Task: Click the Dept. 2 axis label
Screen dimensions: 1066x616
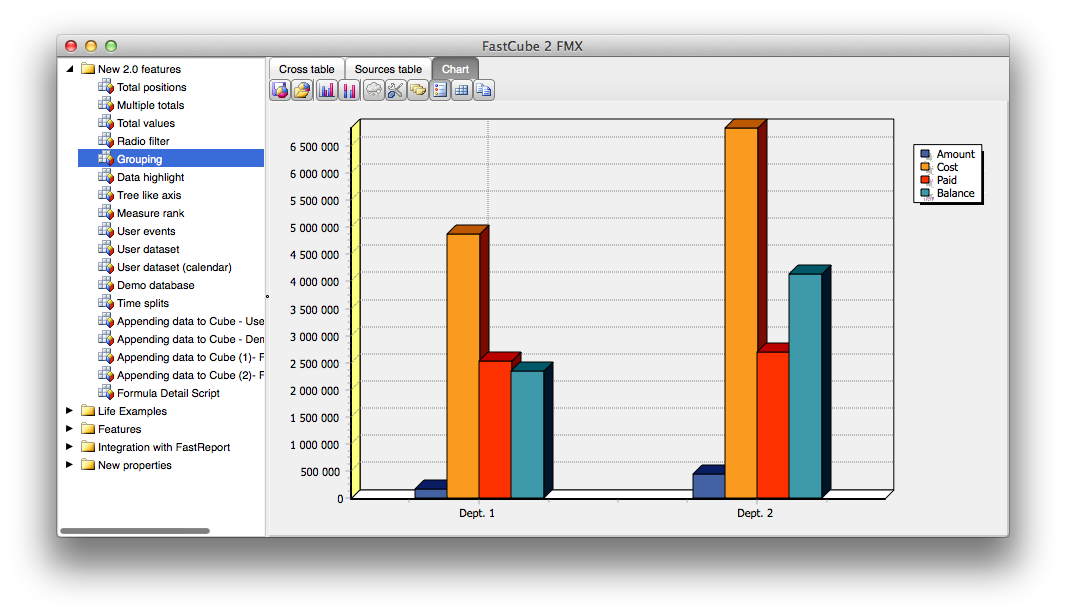Action: pos(755,513)
